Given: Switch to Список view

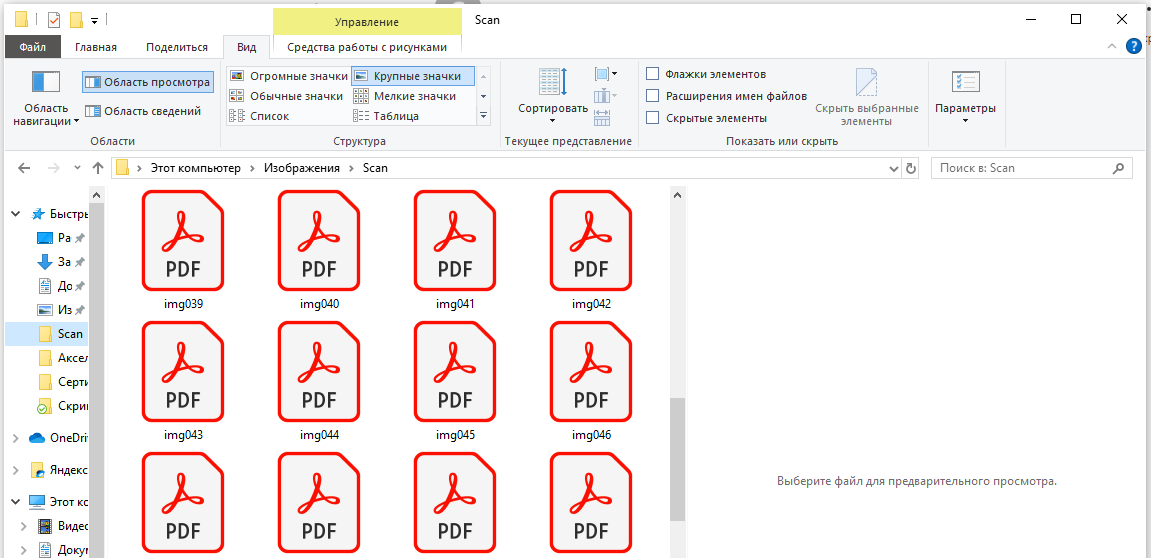Looking at the screenshot, I should click(x=260, y=116).
